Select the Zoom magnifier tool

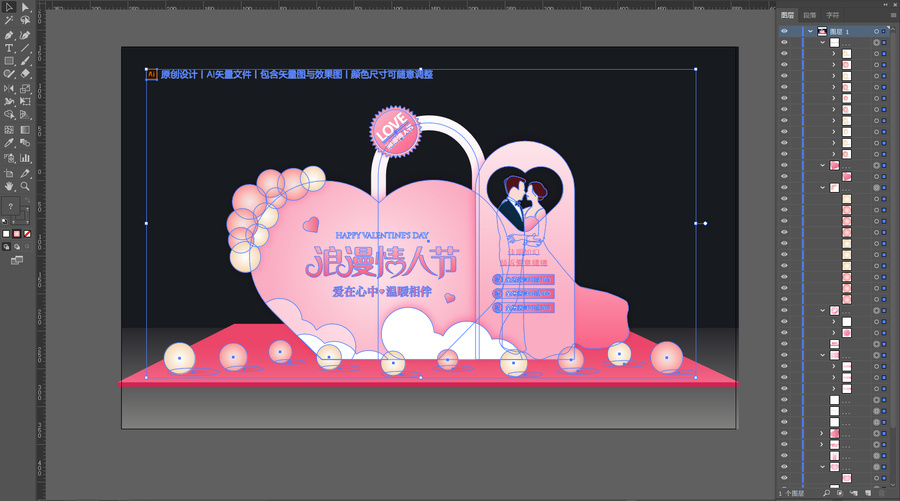tap(25, 187)
